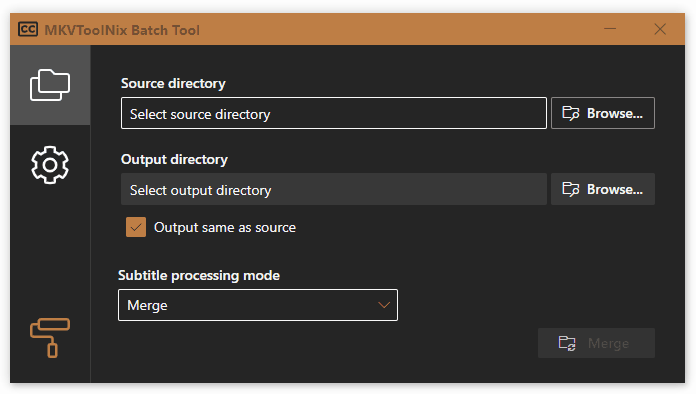This screenshot has height=394, width=696.
Task: Click the Select source directory field
Action: click(x=333, y=113)
